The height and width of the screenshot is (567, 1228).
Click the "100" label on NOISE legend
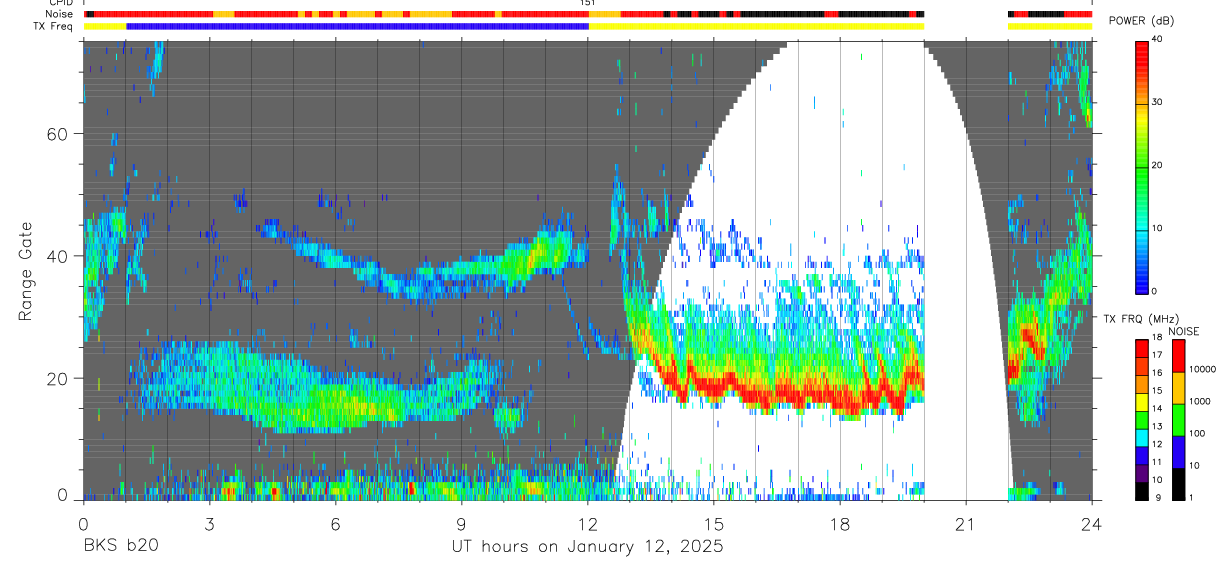pyautogui.click(x=1196, y=433)
